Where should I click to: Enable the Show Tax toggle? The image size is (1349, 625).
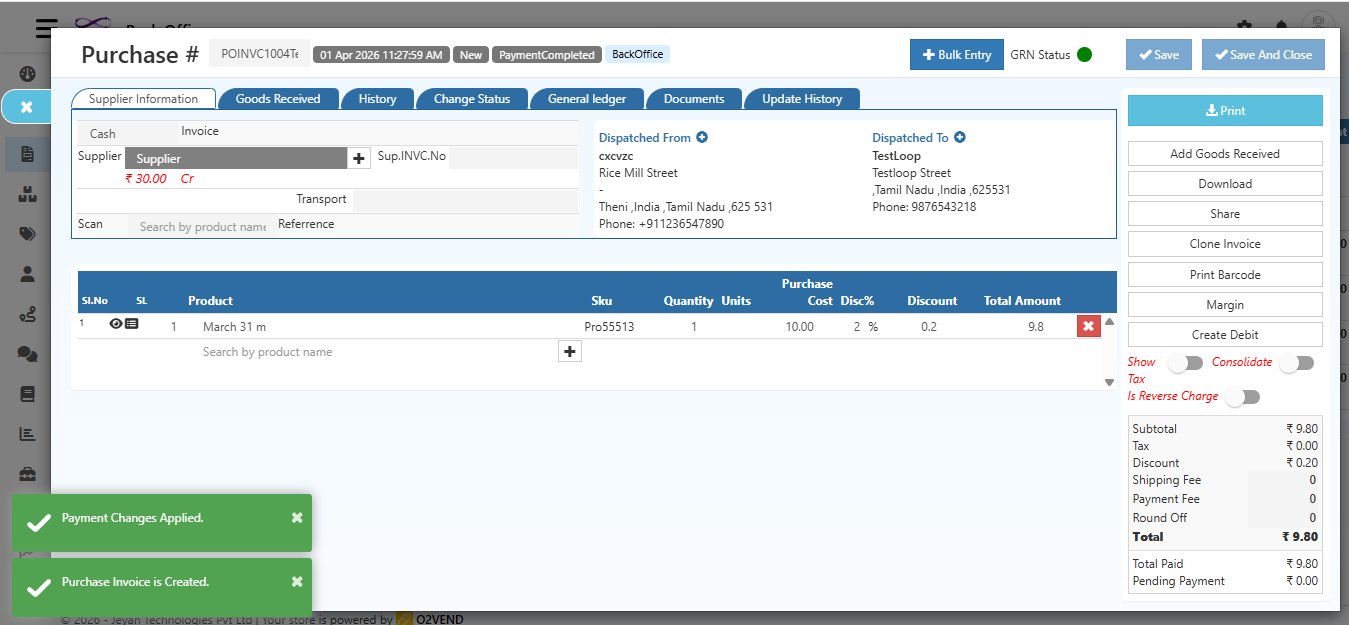pos(1185,363)
